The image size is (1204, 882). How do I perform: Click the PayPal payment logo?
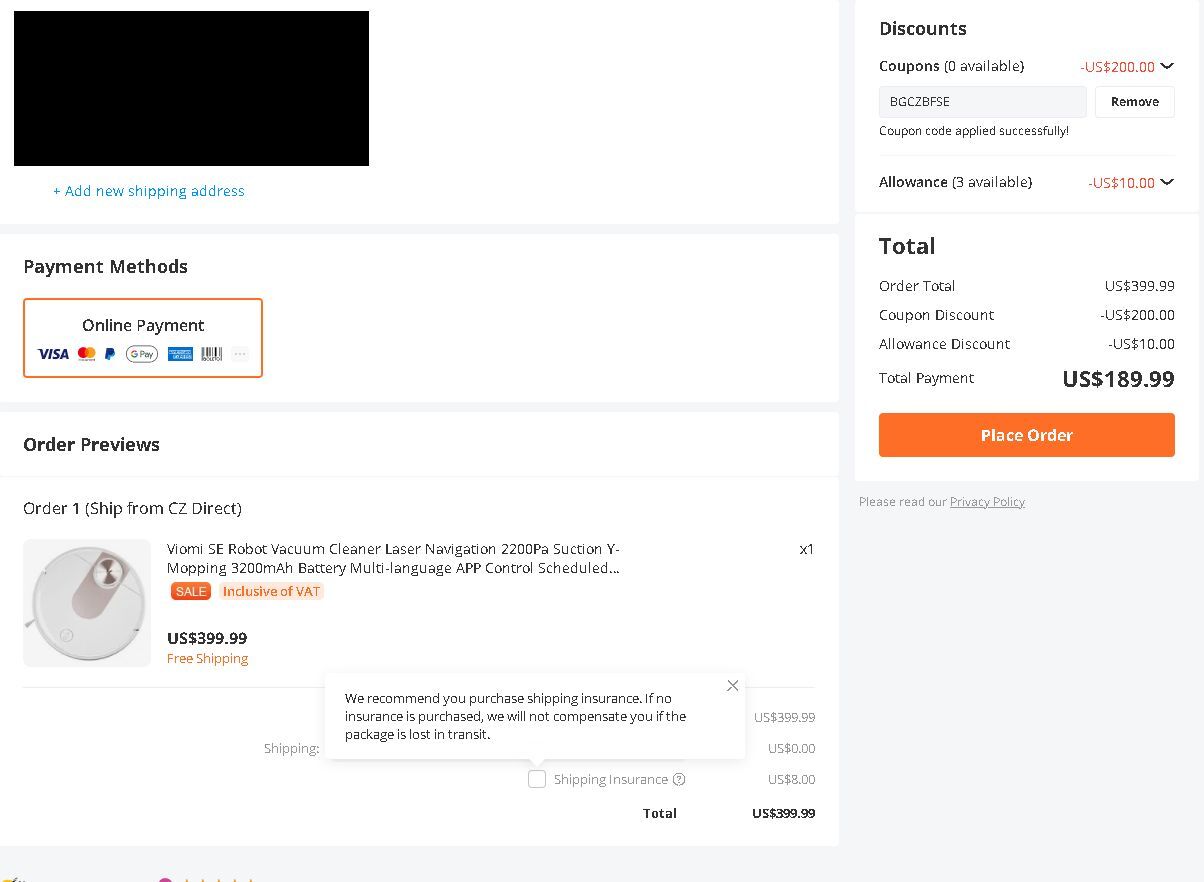click(x=110, y=354)
